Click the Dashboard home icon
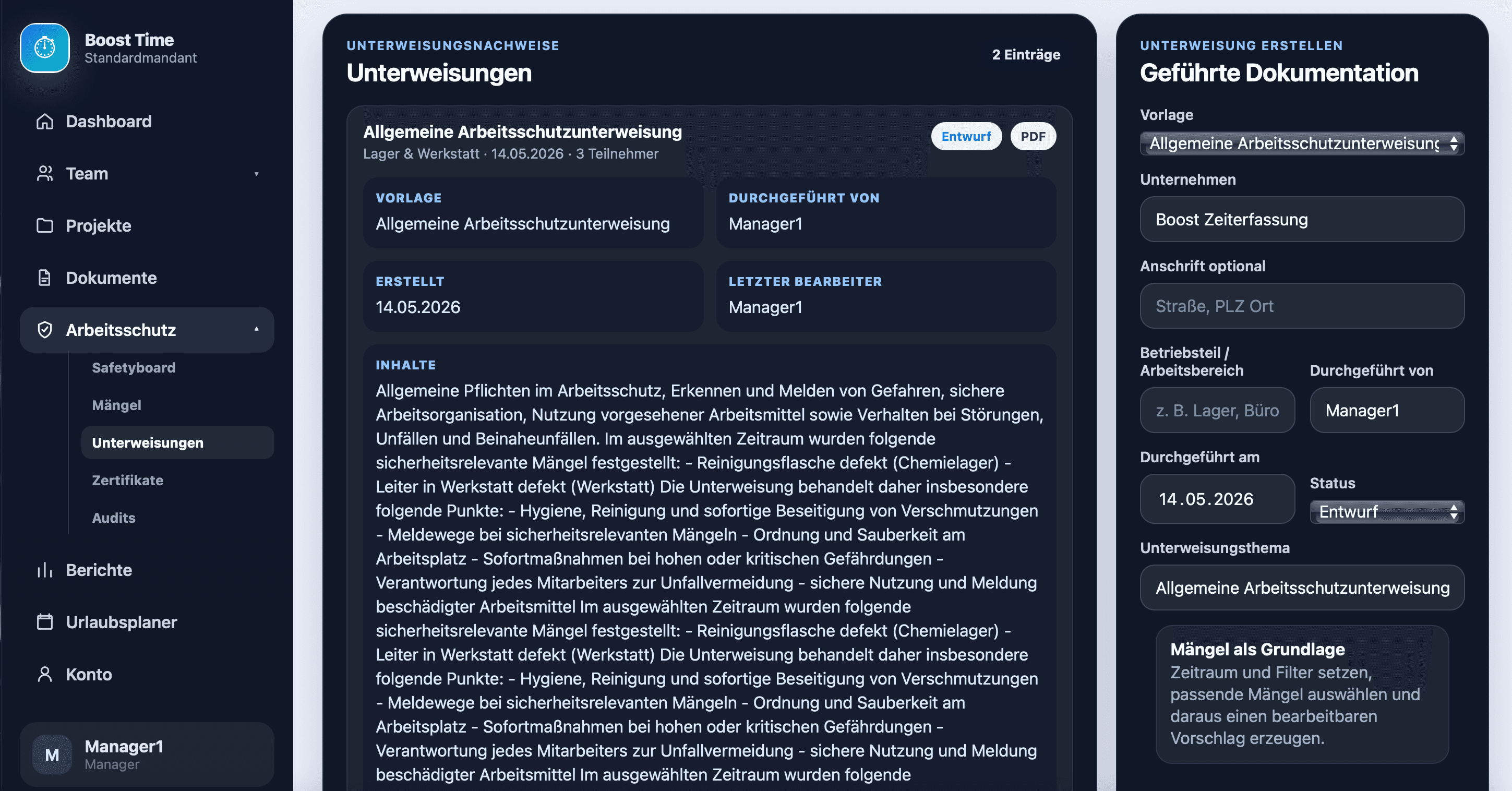1512x791 pixels. click(45, 122)
